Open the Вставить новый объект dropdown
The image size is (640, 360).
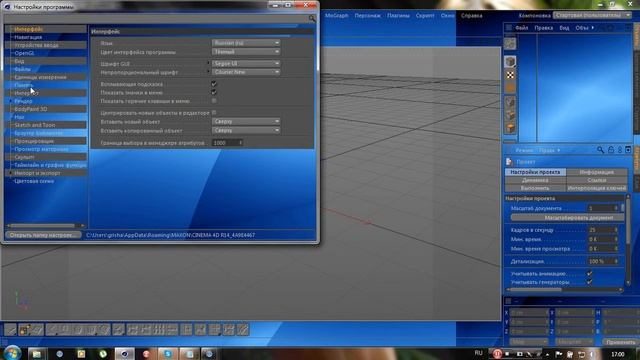(246, 121)
